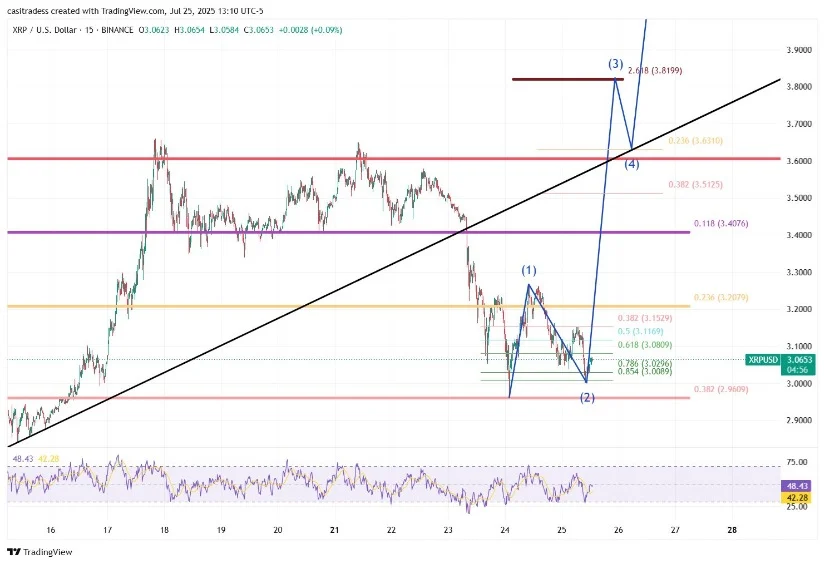Select the wave (1) label marker
This screenshot has height=564, width=825.
pos(528,271)
